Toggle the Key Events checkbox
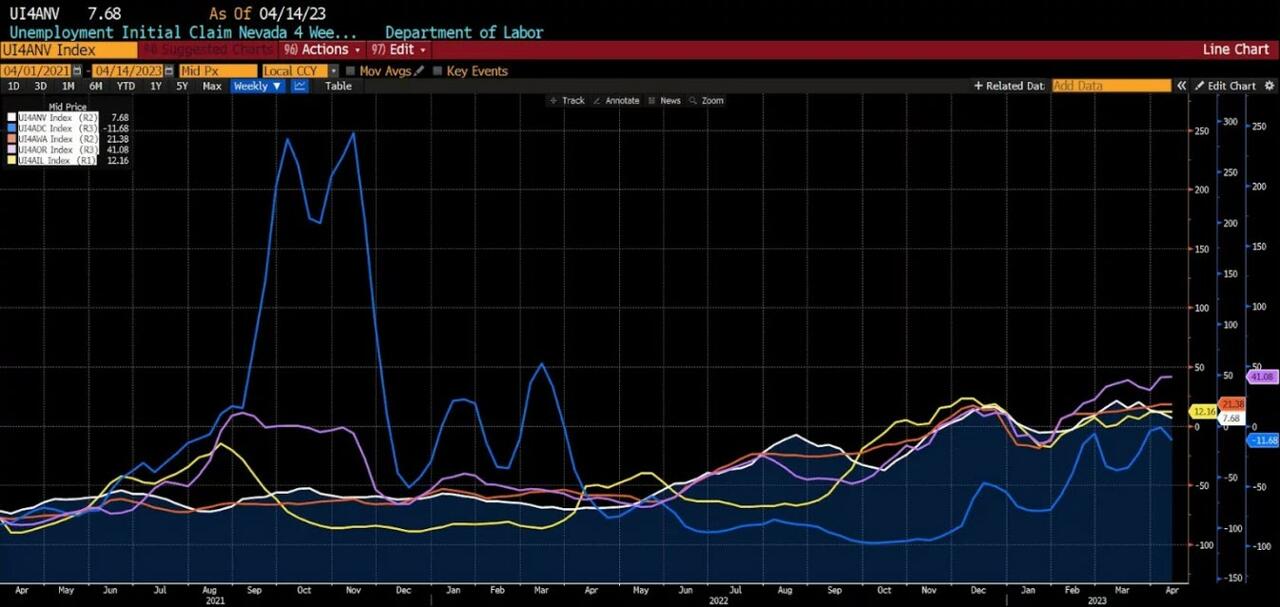Viewport: 1280px width, 607px height. pyautogui.click(x=437, y=71)
